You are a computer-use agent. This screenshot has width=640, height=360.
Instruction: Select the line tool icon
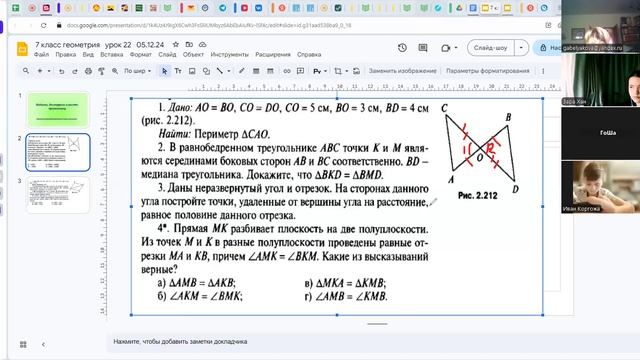point(220,71)
